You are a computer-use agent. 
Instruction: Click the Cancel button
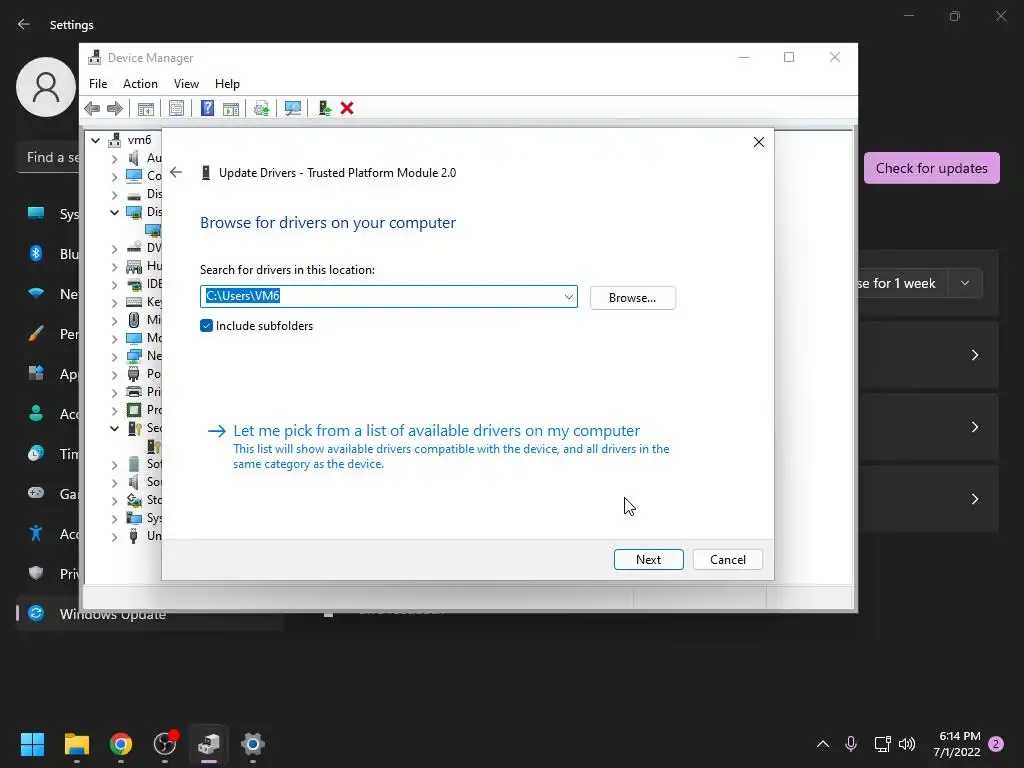tap(728, 560)
